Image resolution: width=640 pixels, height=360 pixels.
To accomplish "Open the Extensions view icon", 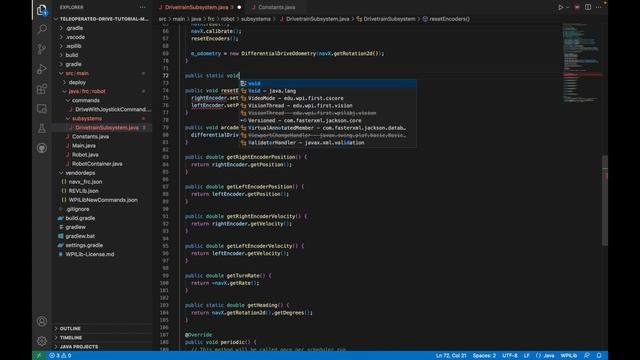I will coord(42,89).
